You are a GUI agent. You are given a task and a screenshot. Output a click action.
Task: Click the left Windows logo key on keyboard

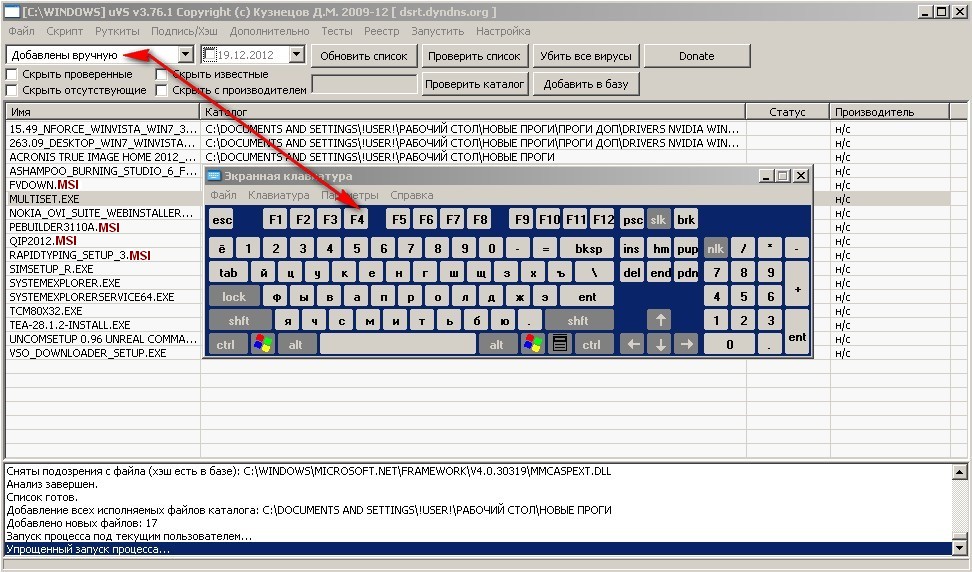[263, 344]
